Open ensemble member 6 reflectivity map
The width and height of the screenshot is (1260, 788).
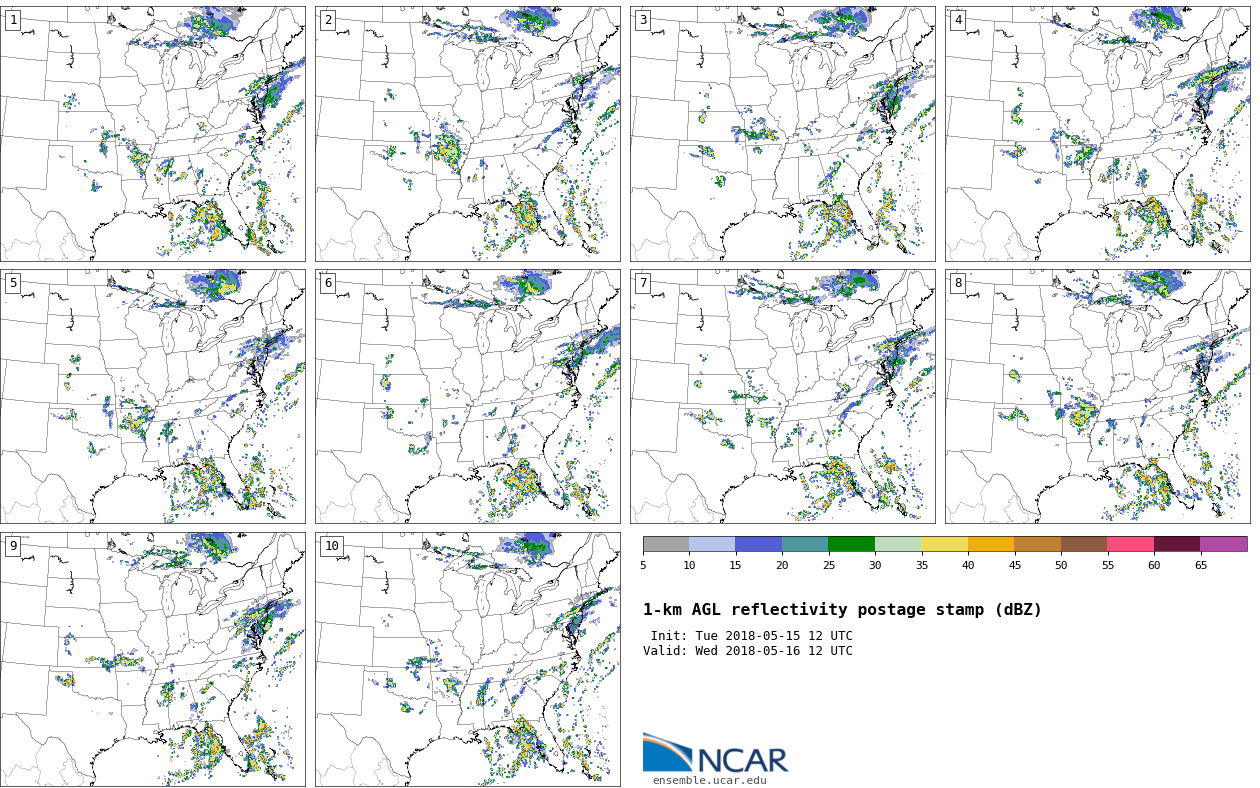coord(468,396)
